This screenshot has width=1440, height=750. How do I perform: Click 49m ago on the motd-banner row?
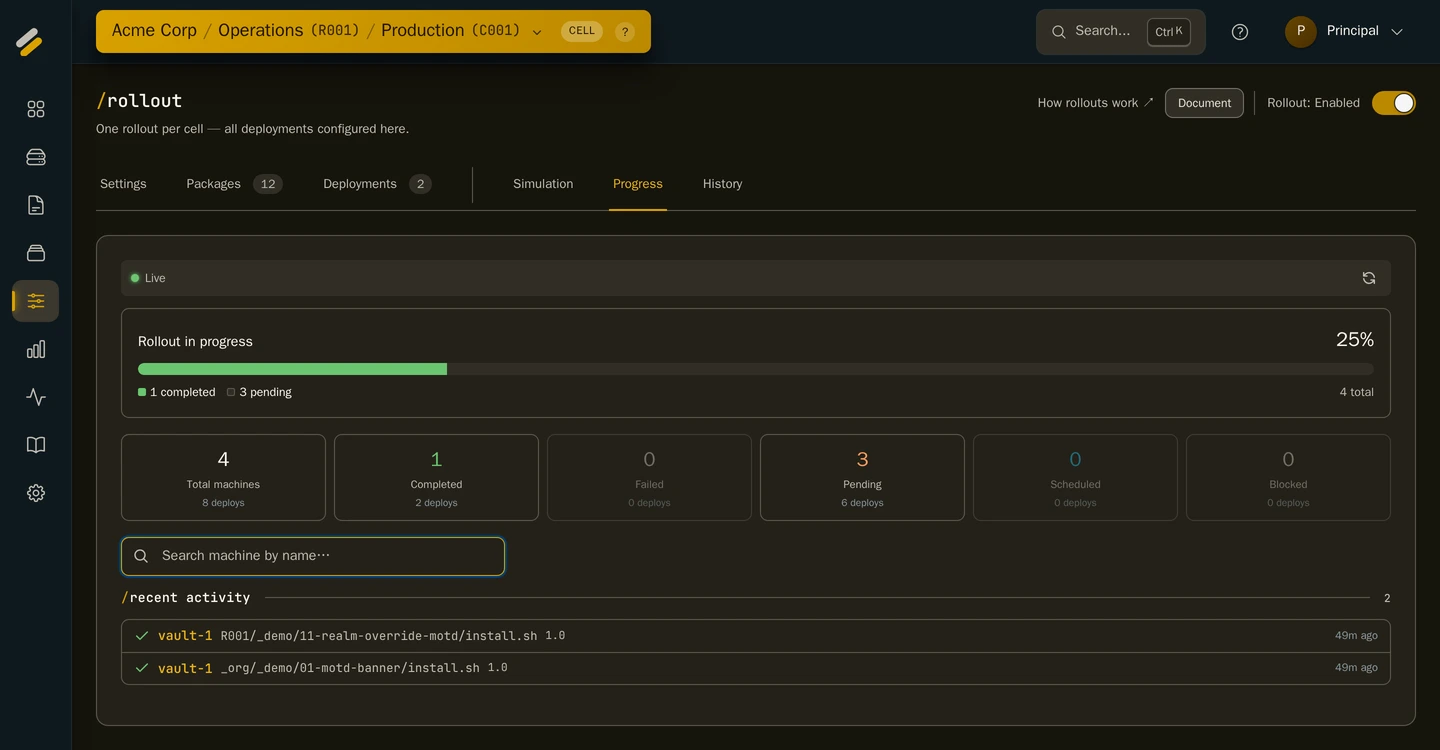click(1356, 668)
